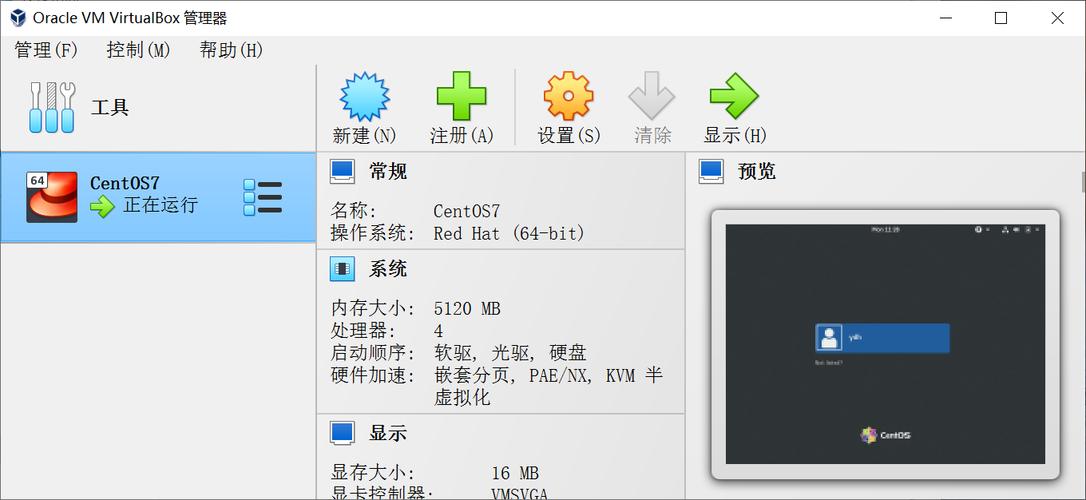
Task: Select the CentOS7 virtual machine entry
Action: [150, 197]
